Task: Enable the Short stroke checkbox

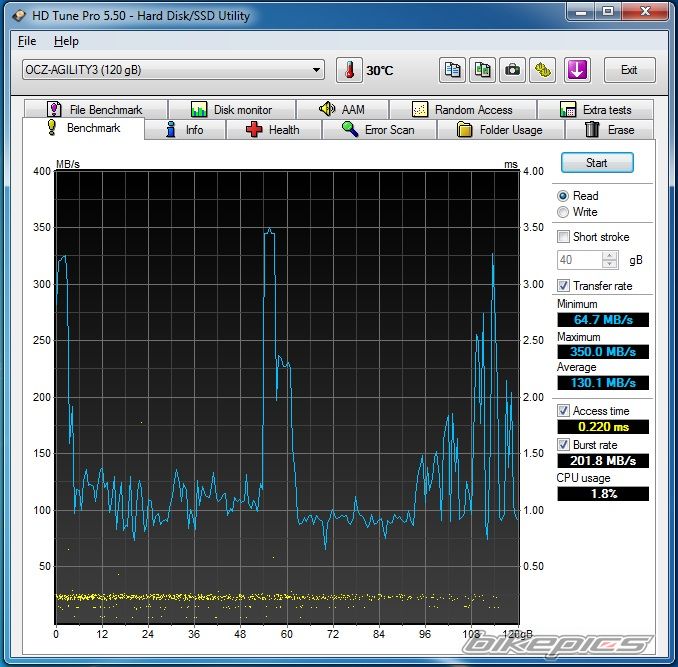Action: 564,237
